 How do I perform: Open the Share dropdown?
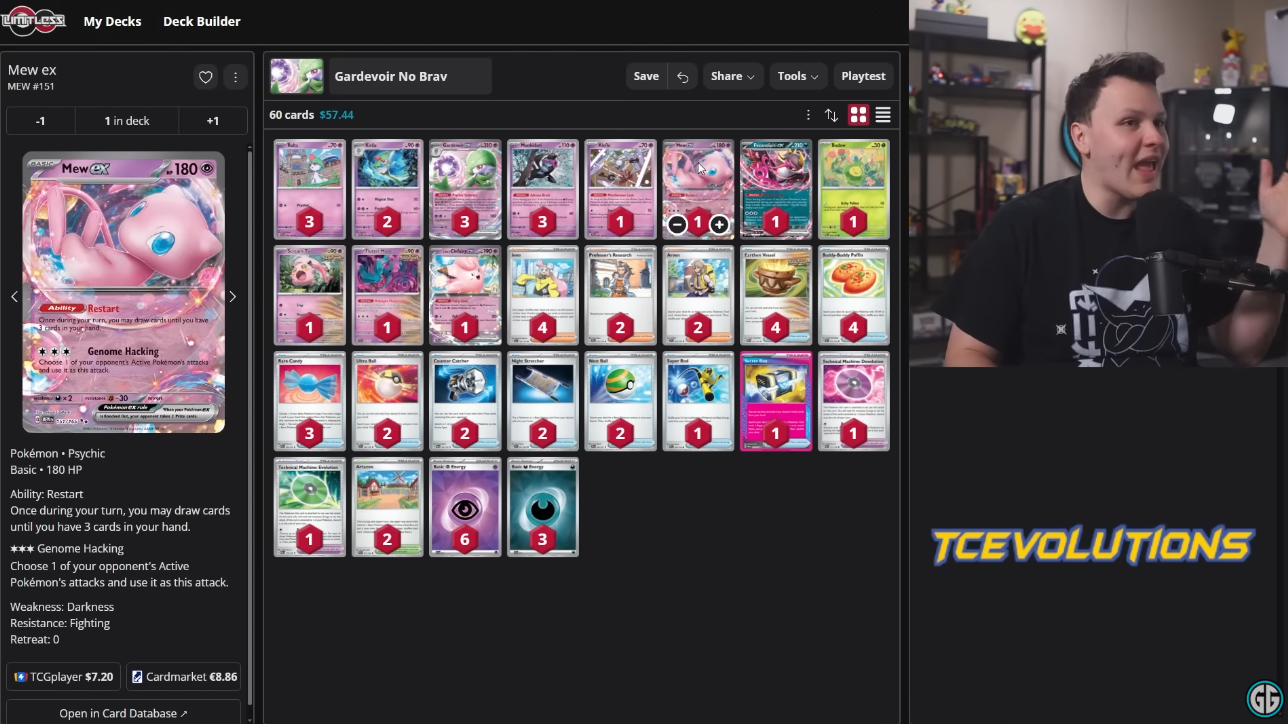732,76
